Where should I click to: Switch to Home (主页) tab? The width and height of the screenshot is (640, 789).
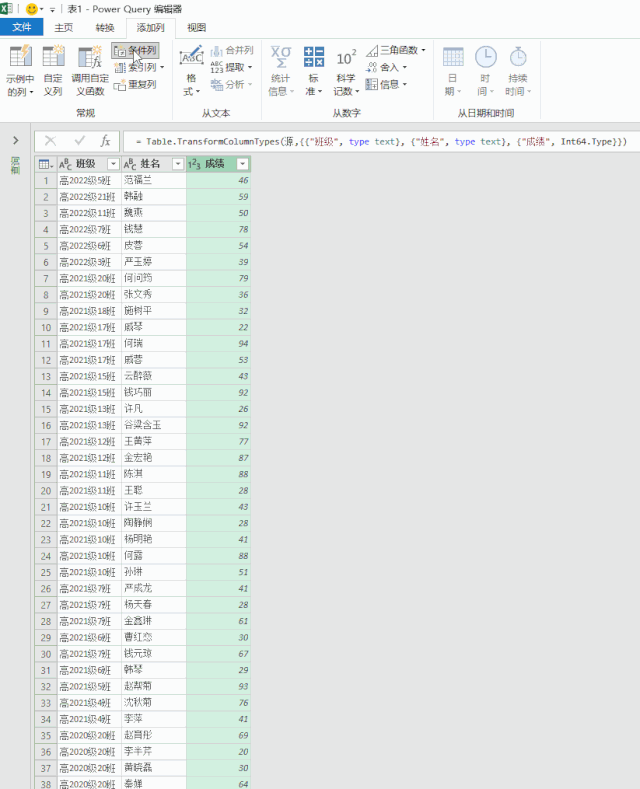coord(63,28)
